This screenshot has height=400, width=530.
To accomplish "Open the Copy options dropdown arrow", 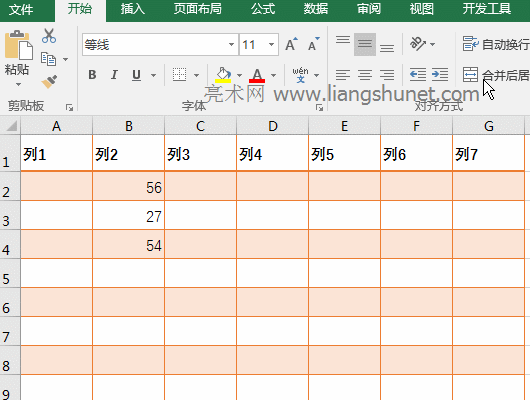I will click(66, 60).
